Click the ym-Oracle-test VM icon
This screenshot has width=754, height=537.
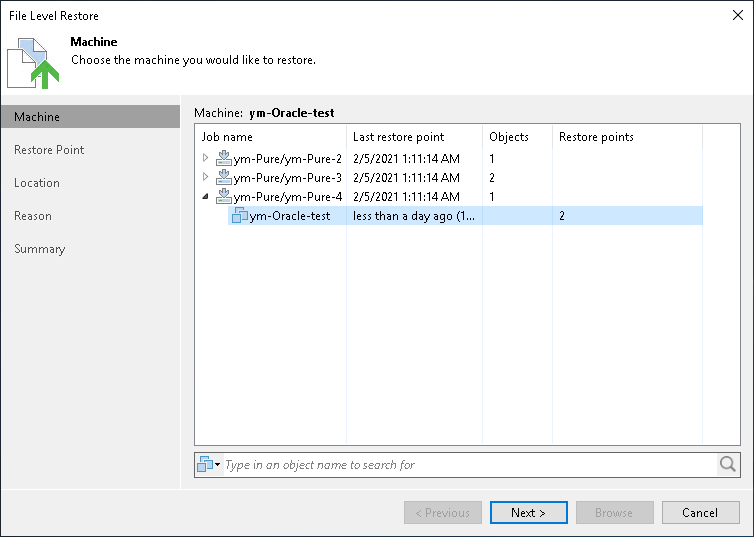pos(239,215)
